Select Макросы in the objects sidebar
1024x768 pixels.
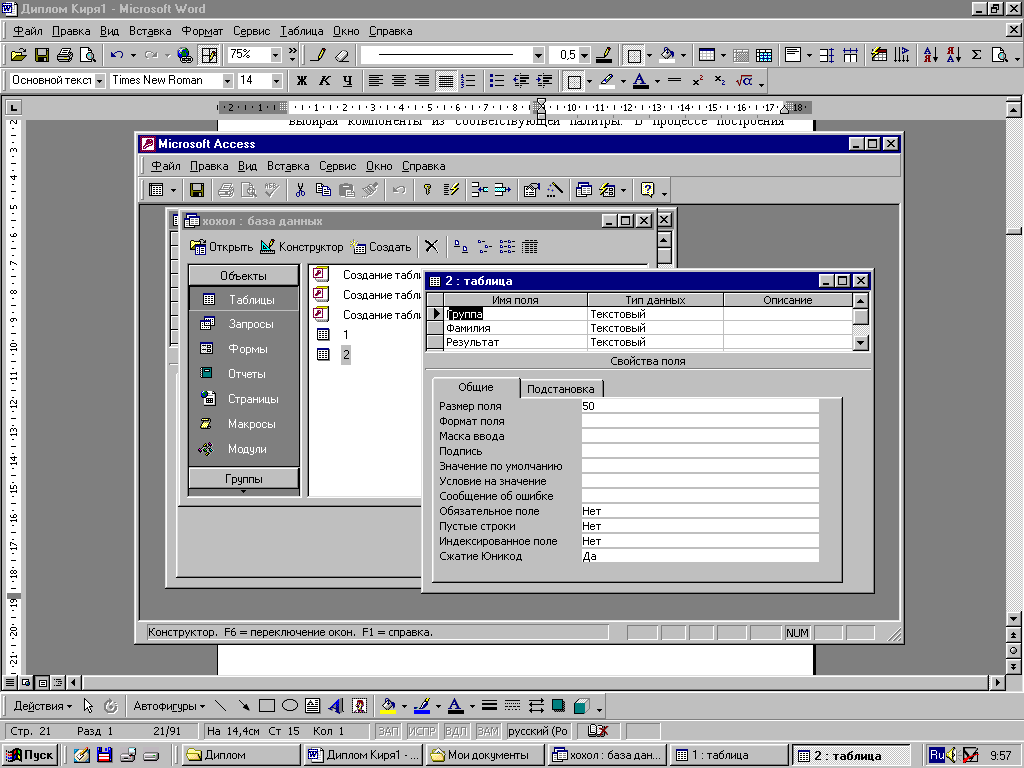pyautogui.click(x=251, y=424)
